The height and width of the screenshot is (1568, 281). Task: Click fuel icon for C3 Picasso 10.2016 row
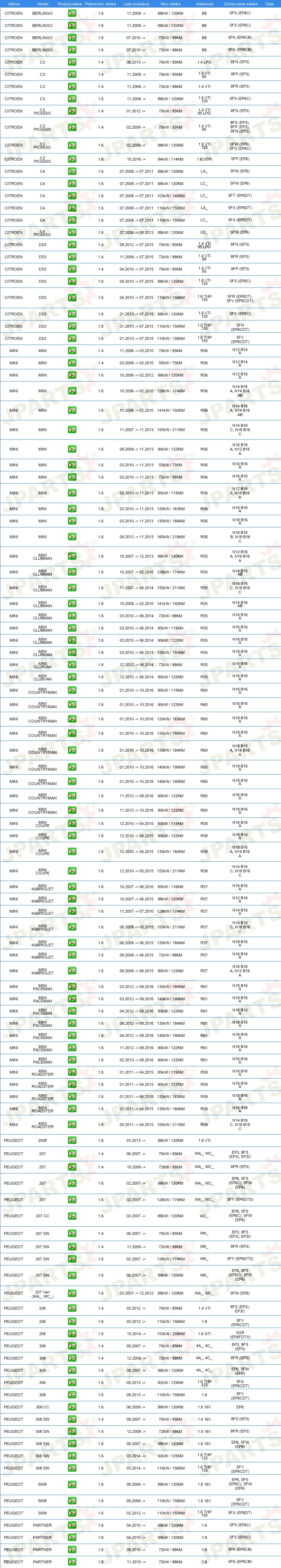[x=72, y=160]
